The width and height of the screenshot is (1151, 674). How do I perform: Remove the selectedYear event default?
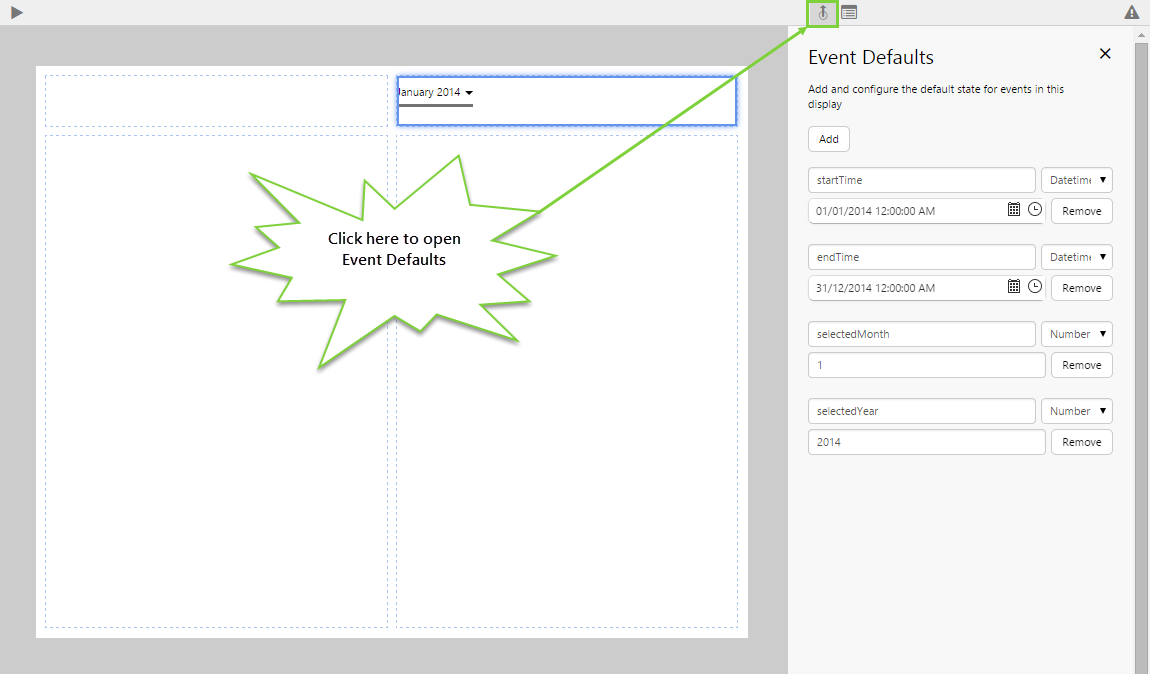pos(1081,442)
